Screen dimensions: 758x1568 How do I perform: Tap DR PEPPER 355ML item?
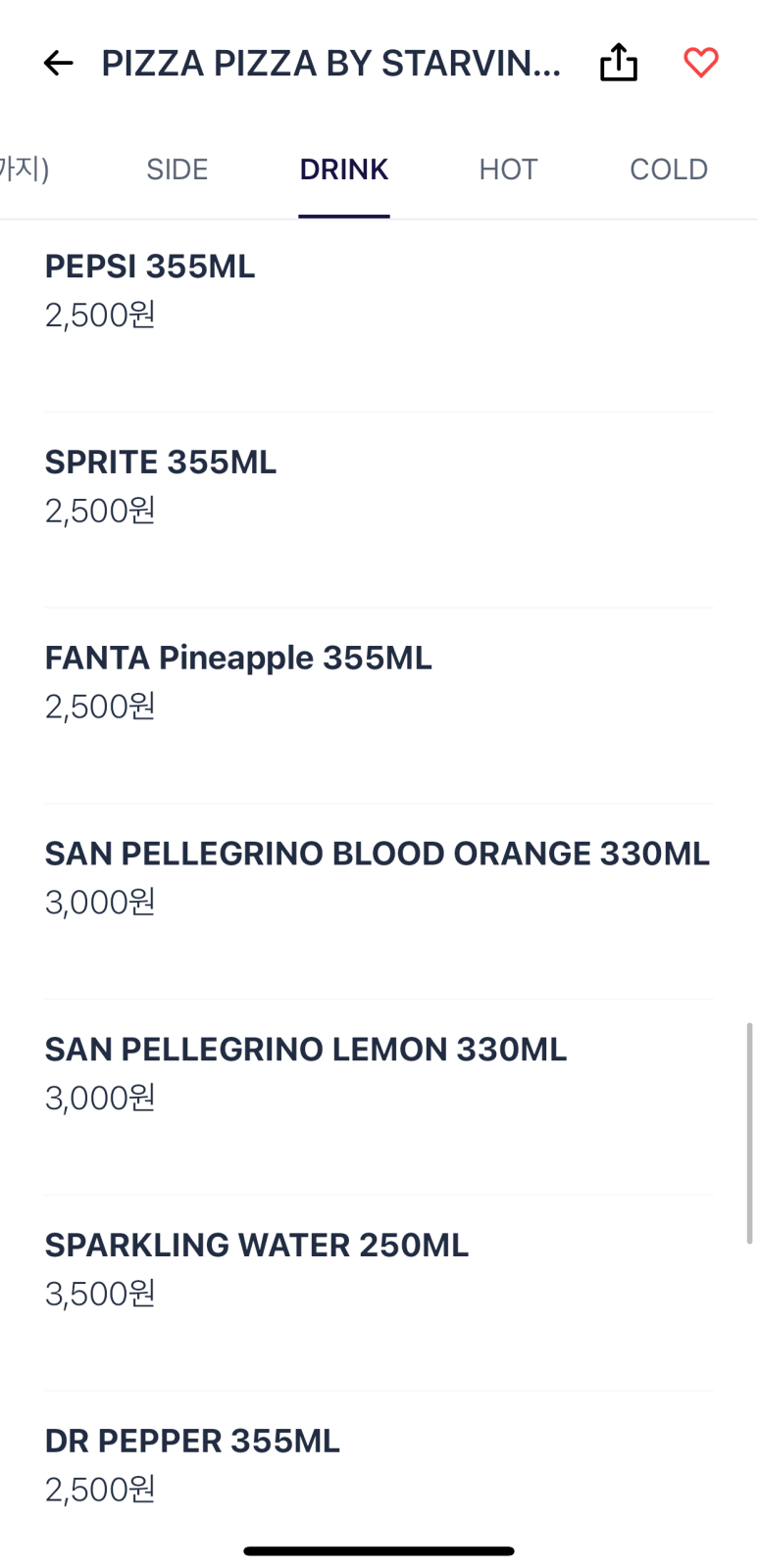click(x=379, y=1465)
